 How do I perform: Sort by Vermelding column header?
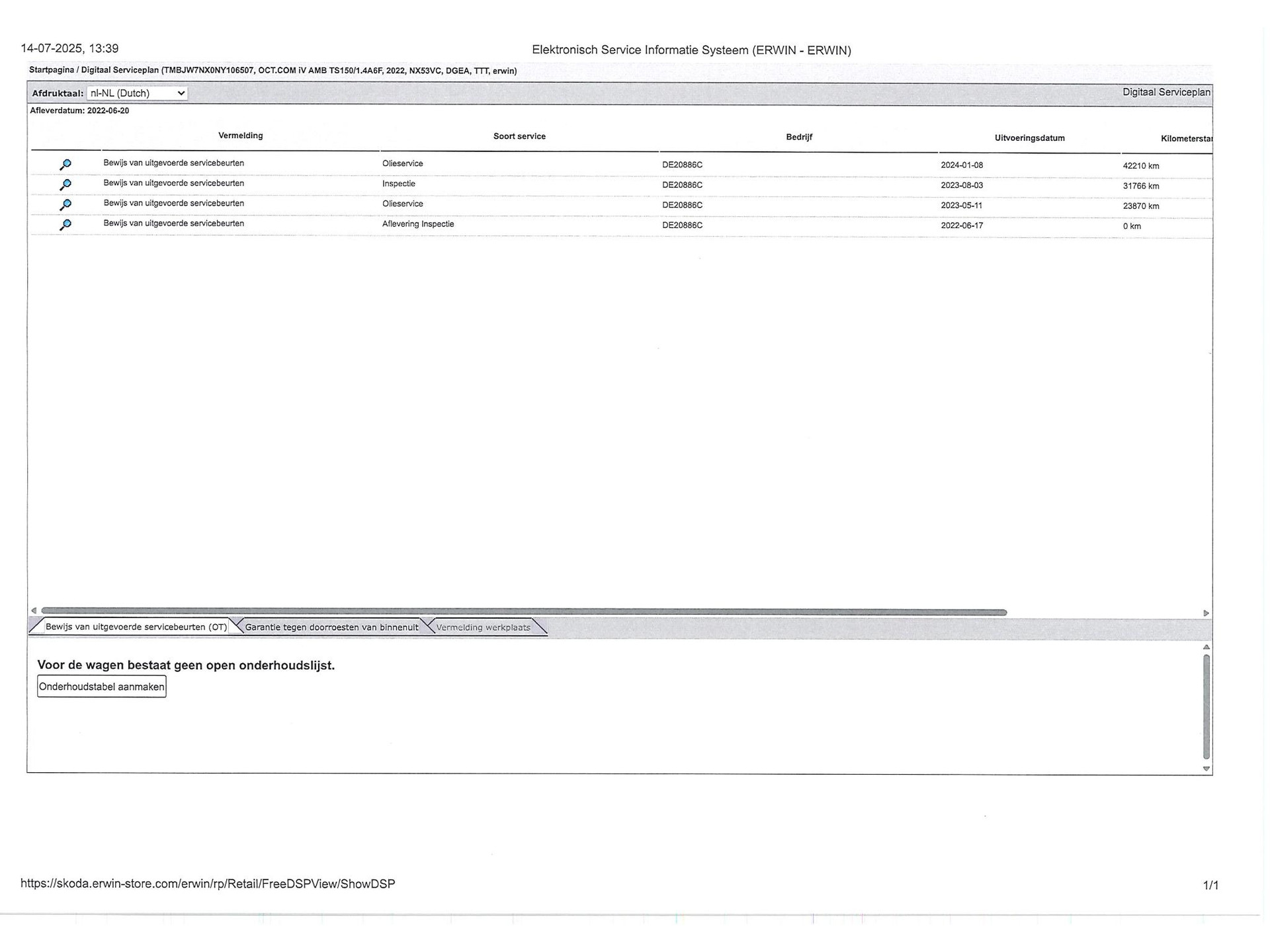241,136
